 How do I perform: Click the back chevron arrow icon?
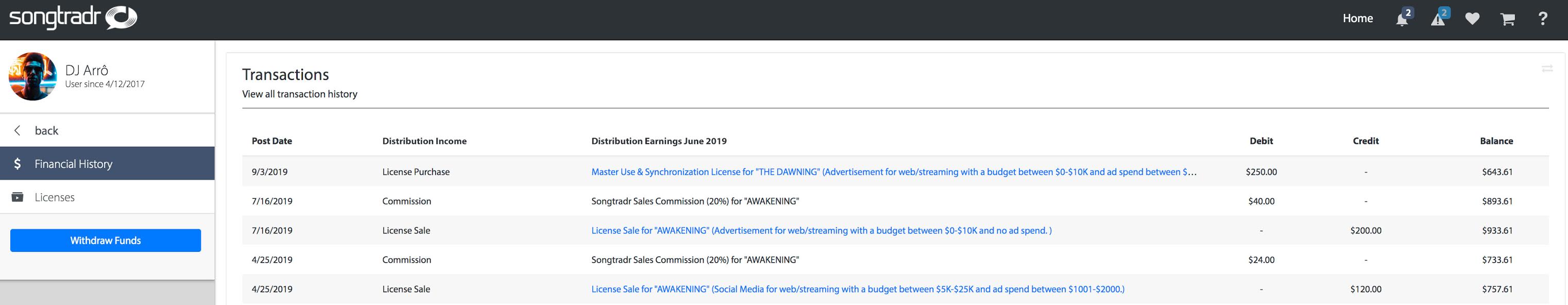[x=17, y=130]
